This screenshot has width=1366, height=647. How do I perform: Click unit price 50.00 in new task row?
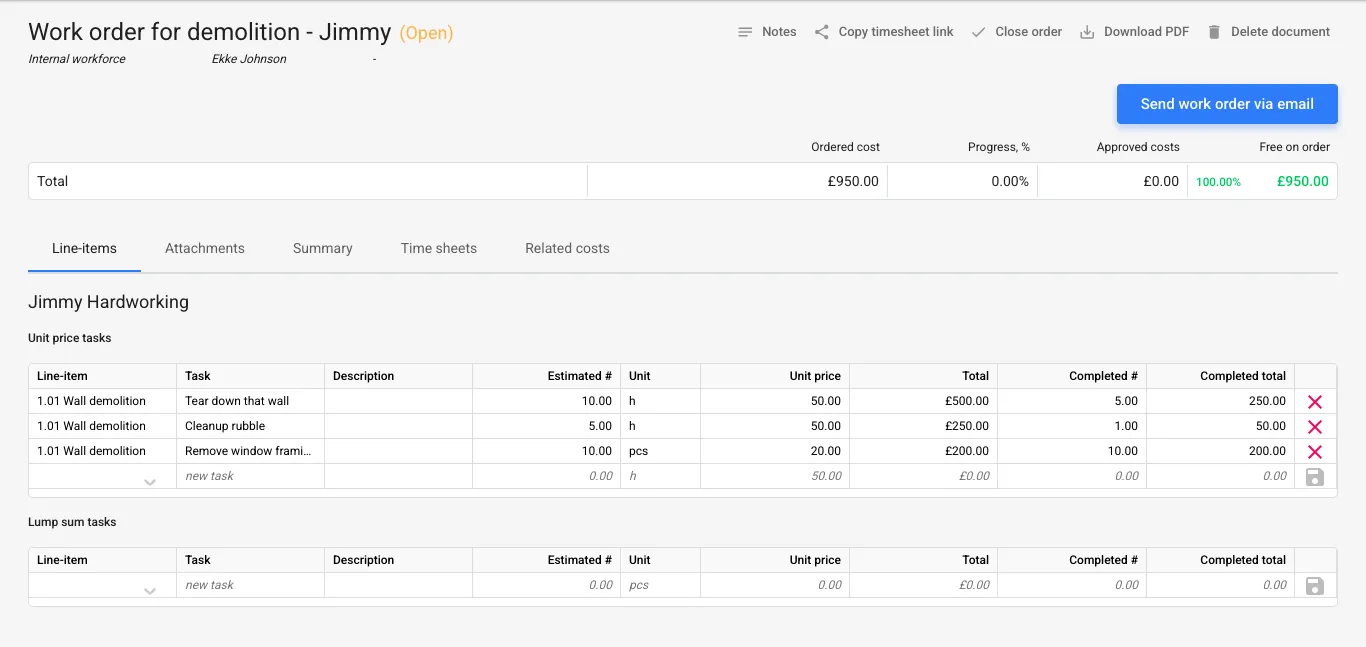[774, 476]
